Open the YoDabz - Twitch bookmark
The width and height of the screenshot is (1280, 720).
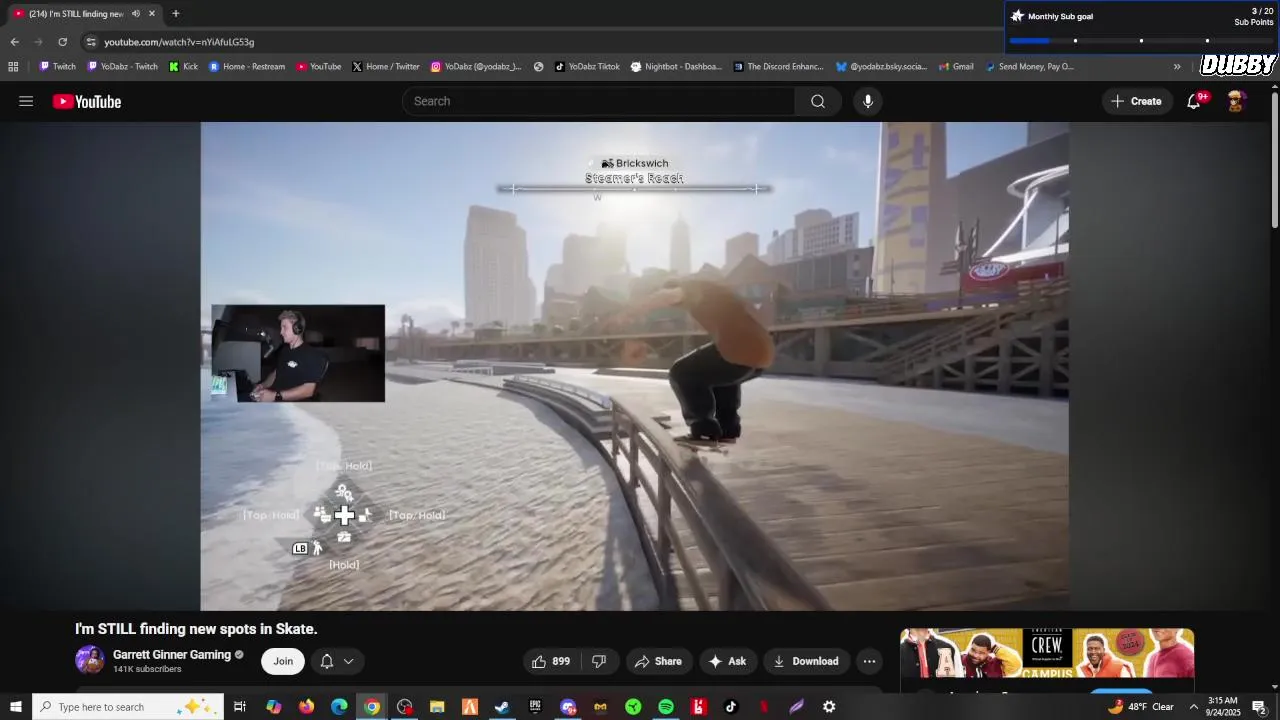click(x=123, y=67)
